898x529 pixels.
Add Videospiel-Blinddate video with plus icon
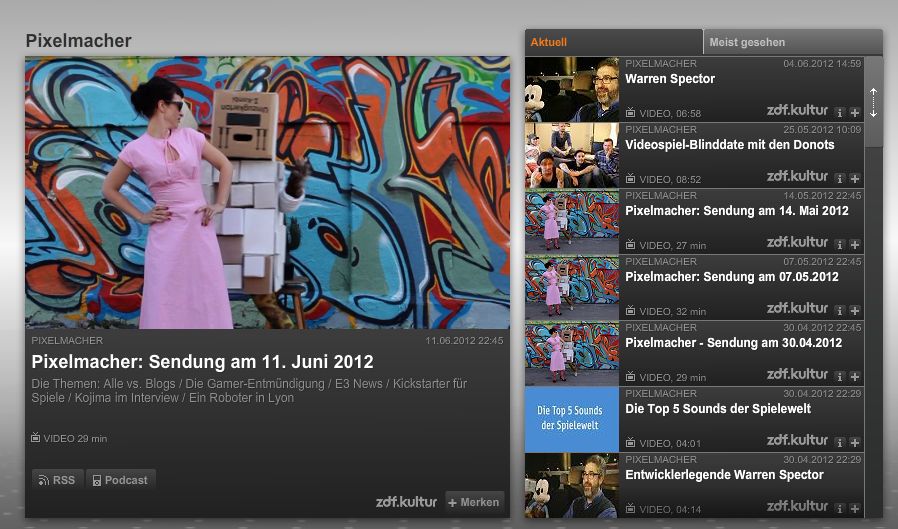click(x=854, y=178)
